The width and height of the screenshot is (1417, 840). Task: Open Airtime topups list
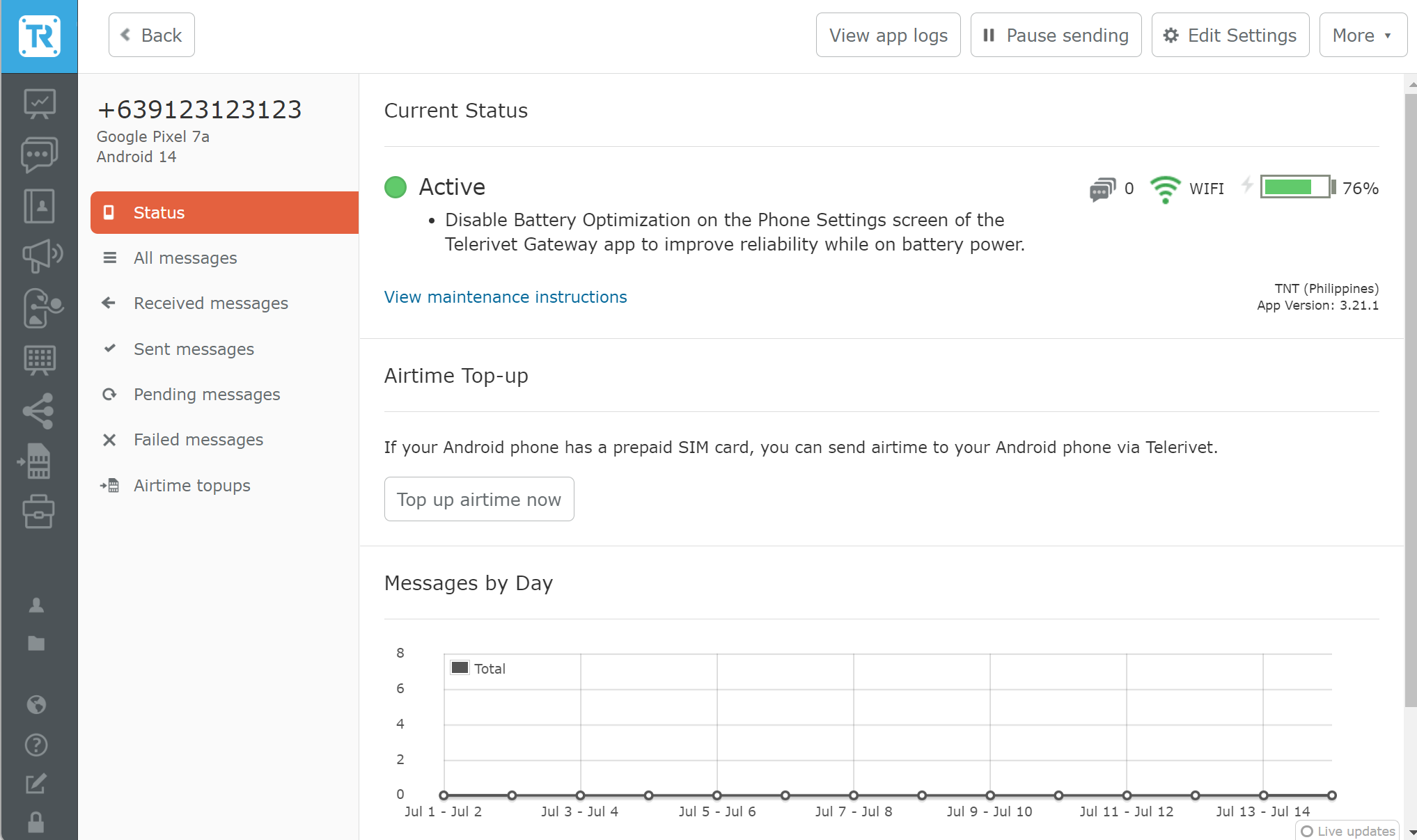(224, 486)
